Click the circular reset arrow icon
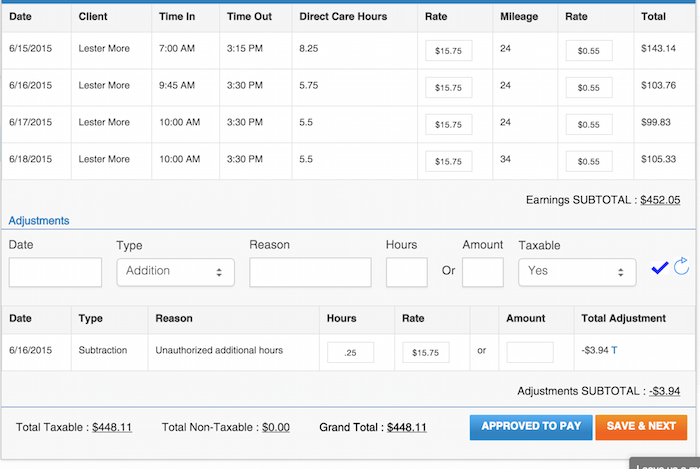This screenshot has width=700, height=469. [x=682, y=266]
